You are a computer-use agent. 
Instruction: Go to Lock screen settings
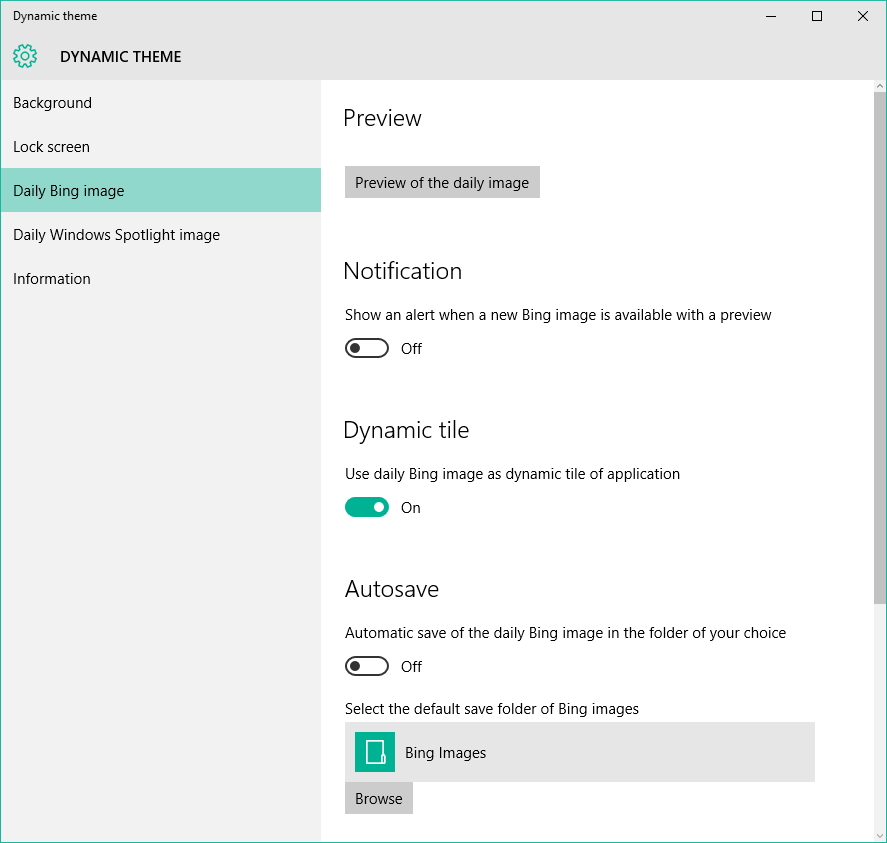point(161,147)
